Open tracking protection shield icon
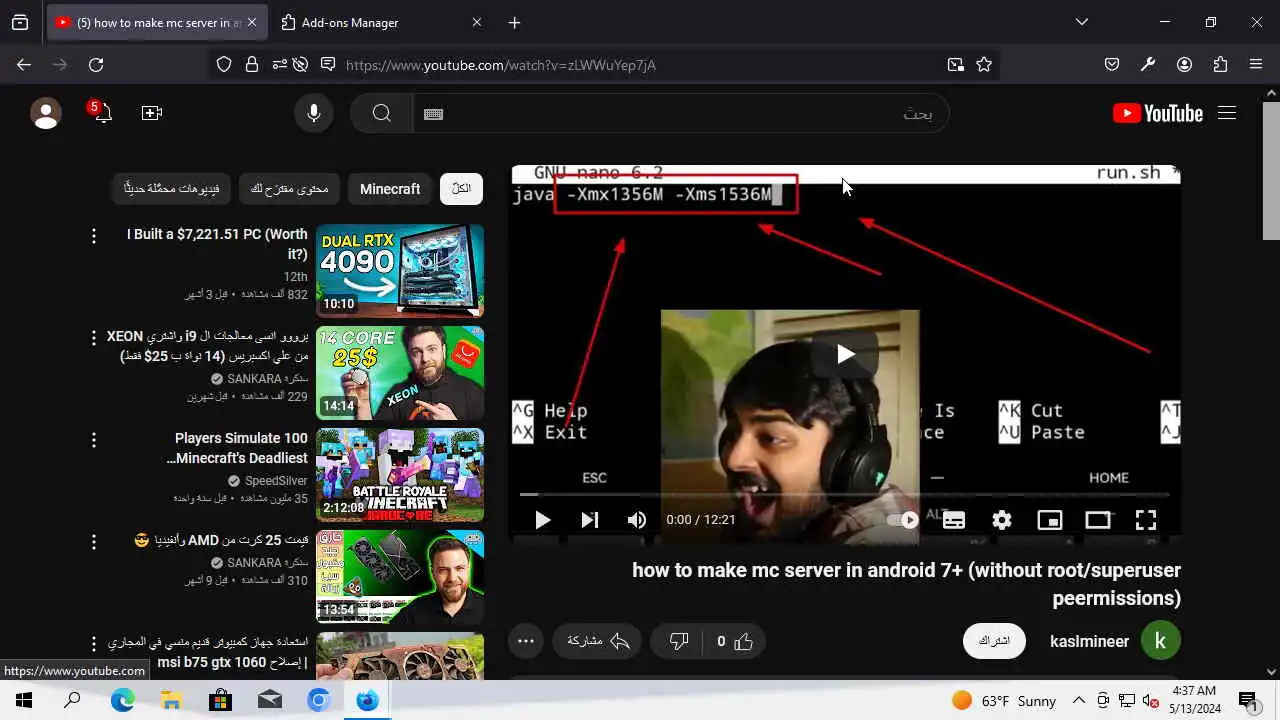 [224, 64]
